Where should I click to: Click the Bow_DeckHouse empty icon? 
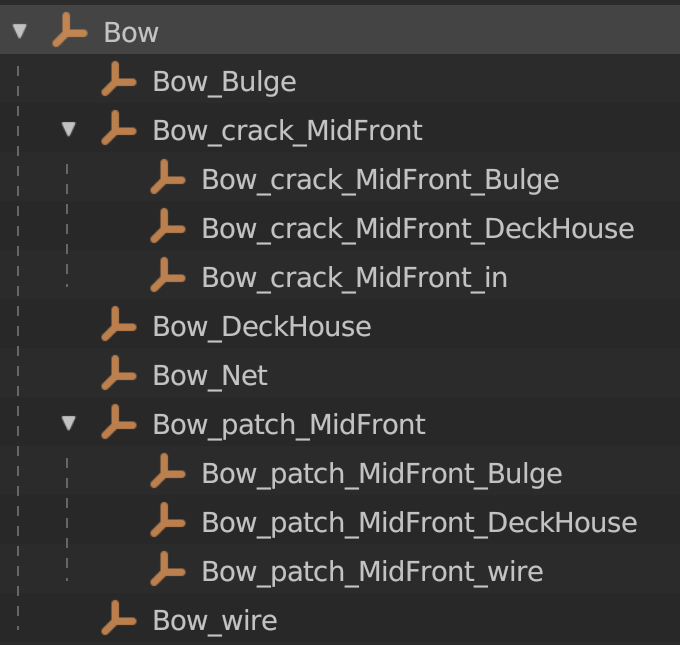(x=119, y=324)
